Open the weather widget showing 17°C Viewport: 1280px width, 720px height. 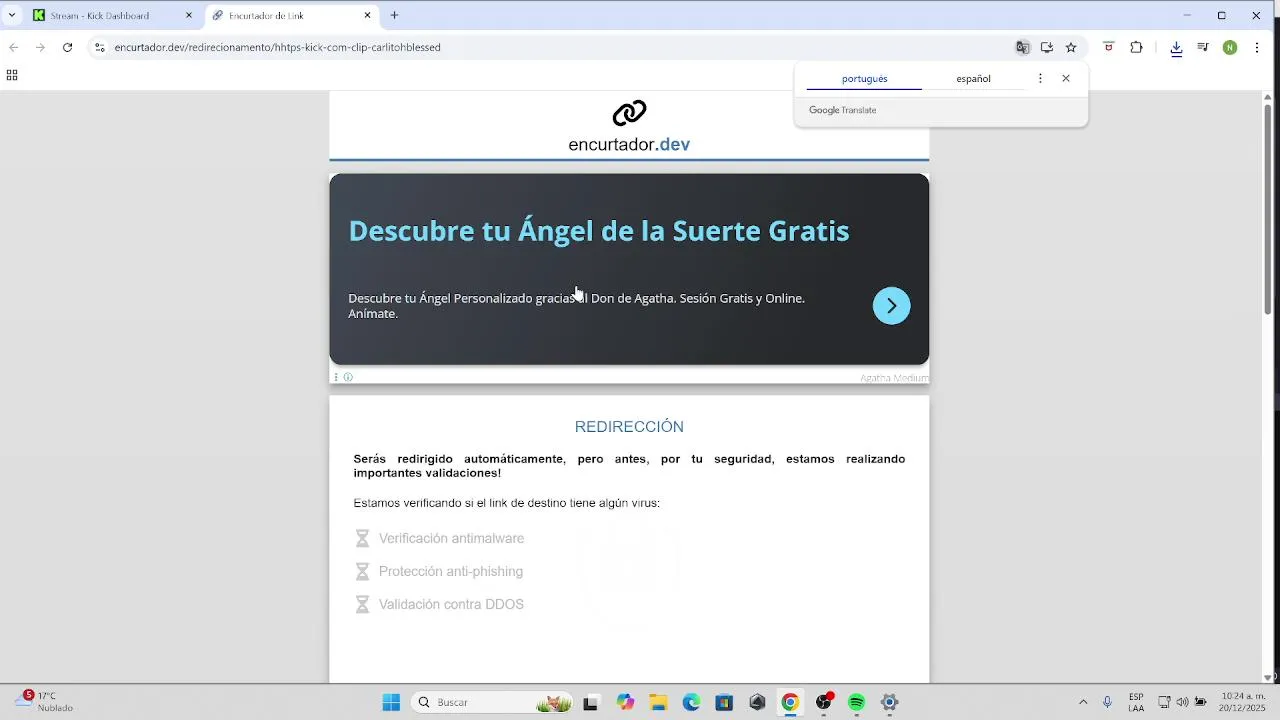[44, 701]
